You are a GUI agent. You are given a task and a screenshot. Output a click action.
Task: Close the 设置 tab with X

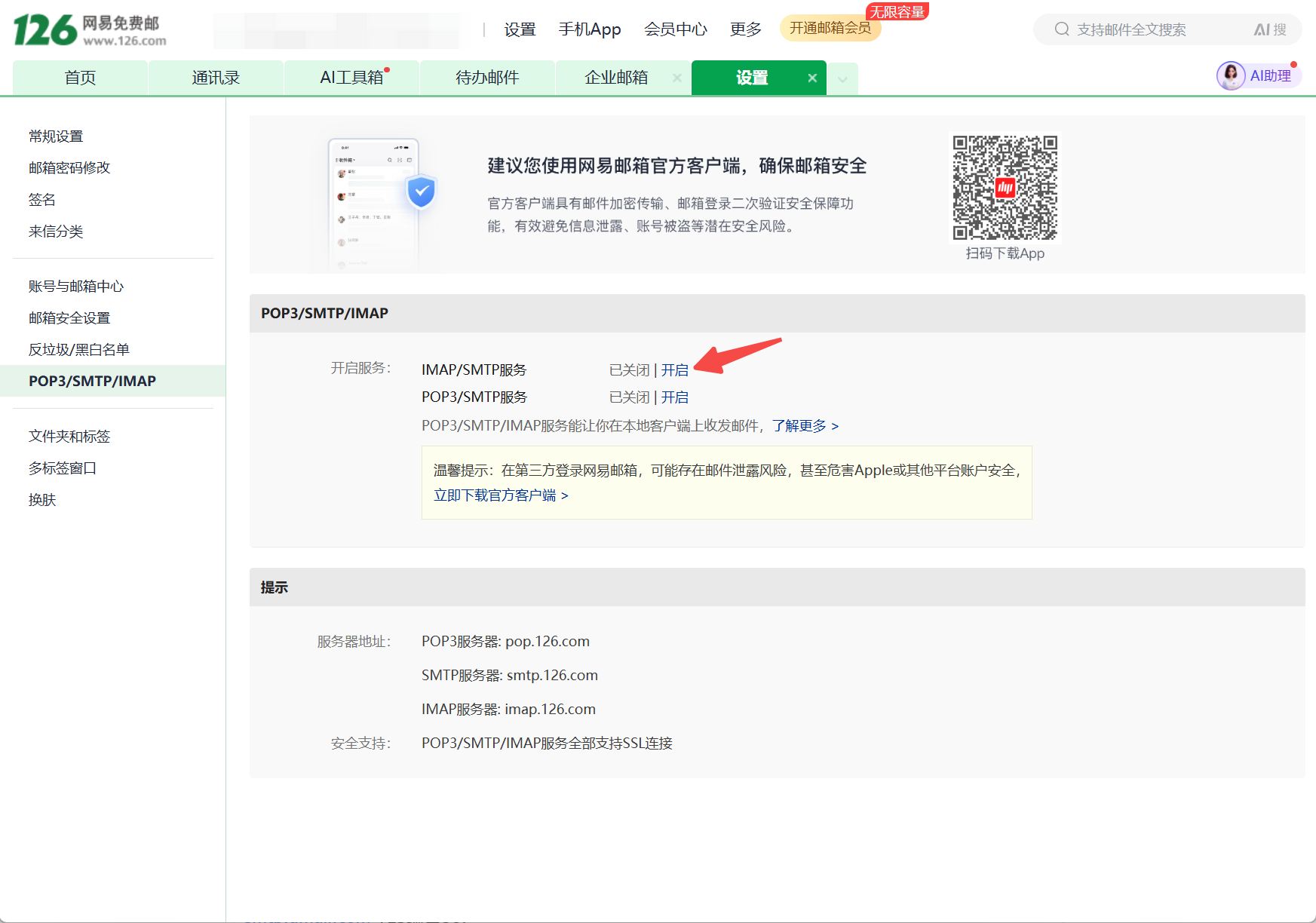(x=812, y=78)
